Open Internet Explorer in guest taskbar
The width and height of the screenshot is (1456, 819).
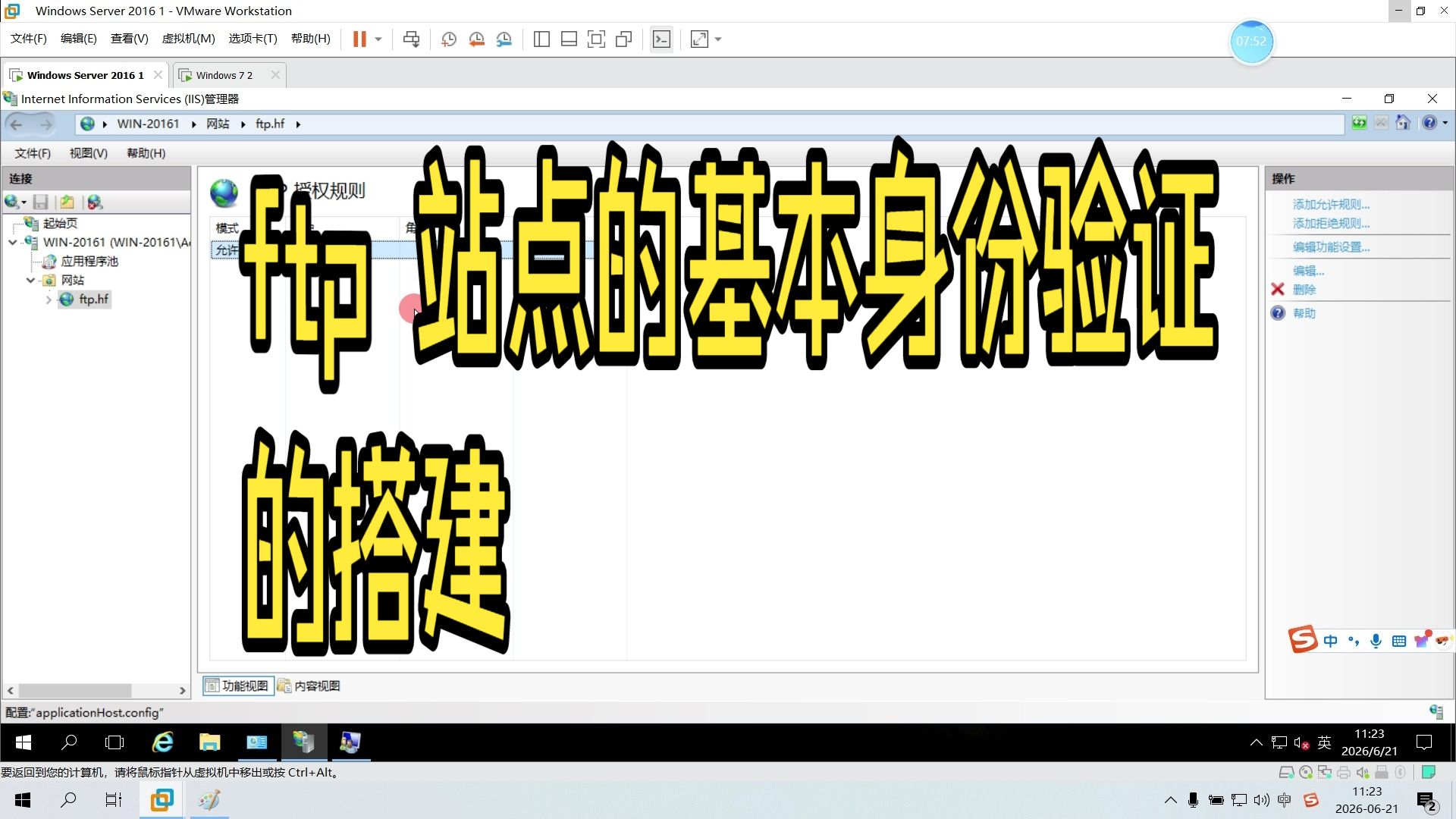point(163,742)
